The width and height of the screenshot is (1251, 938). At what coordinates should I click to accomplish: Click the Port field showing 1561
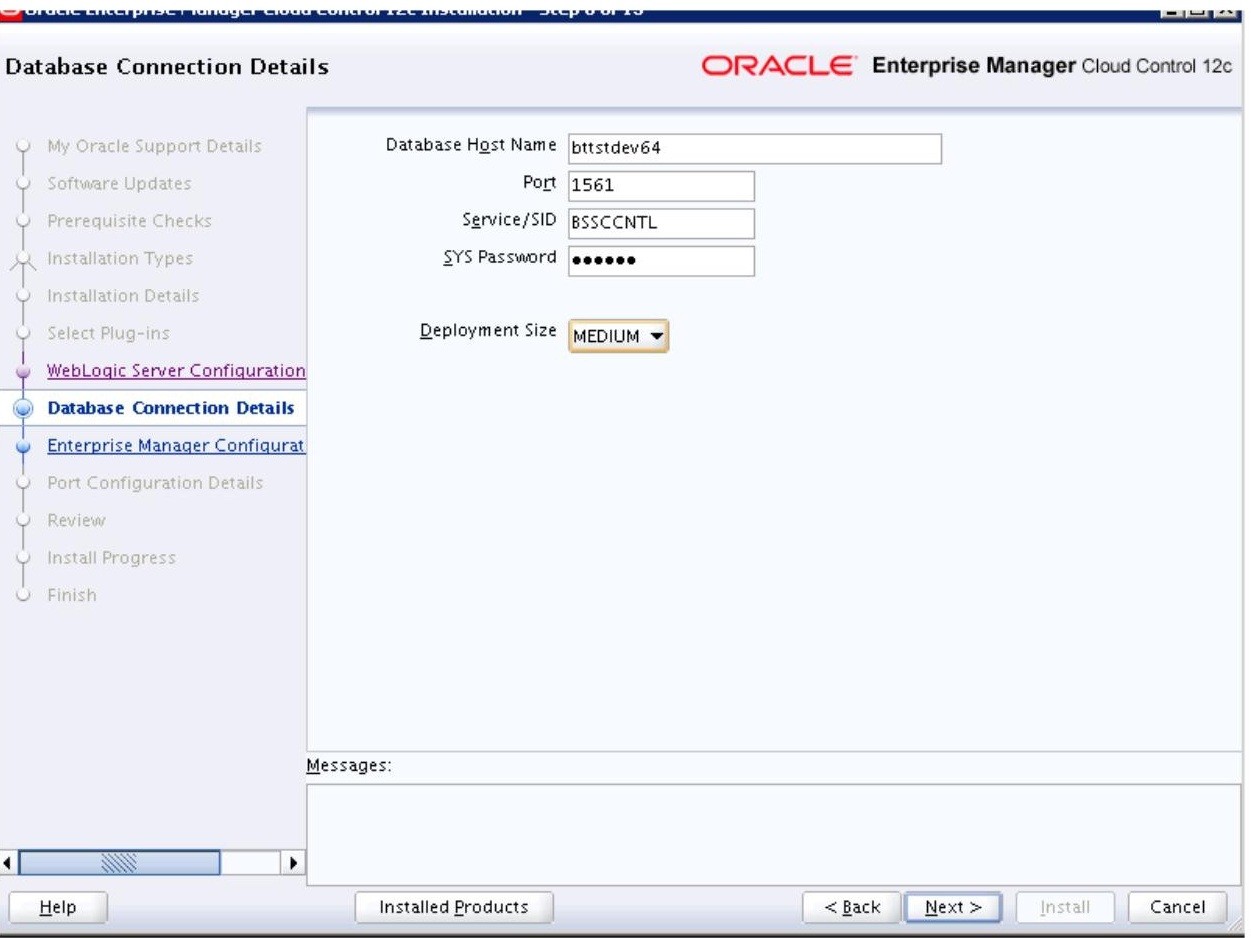click(x=661, y=186)
